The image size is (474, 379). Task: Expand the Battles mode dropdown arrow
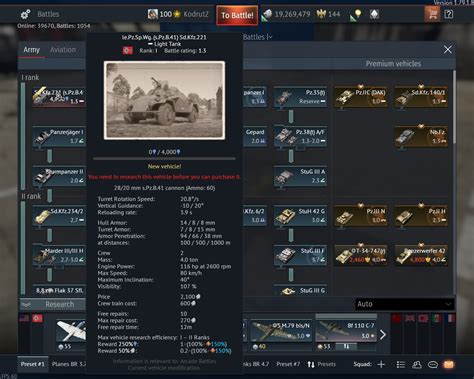click(270, 37)
